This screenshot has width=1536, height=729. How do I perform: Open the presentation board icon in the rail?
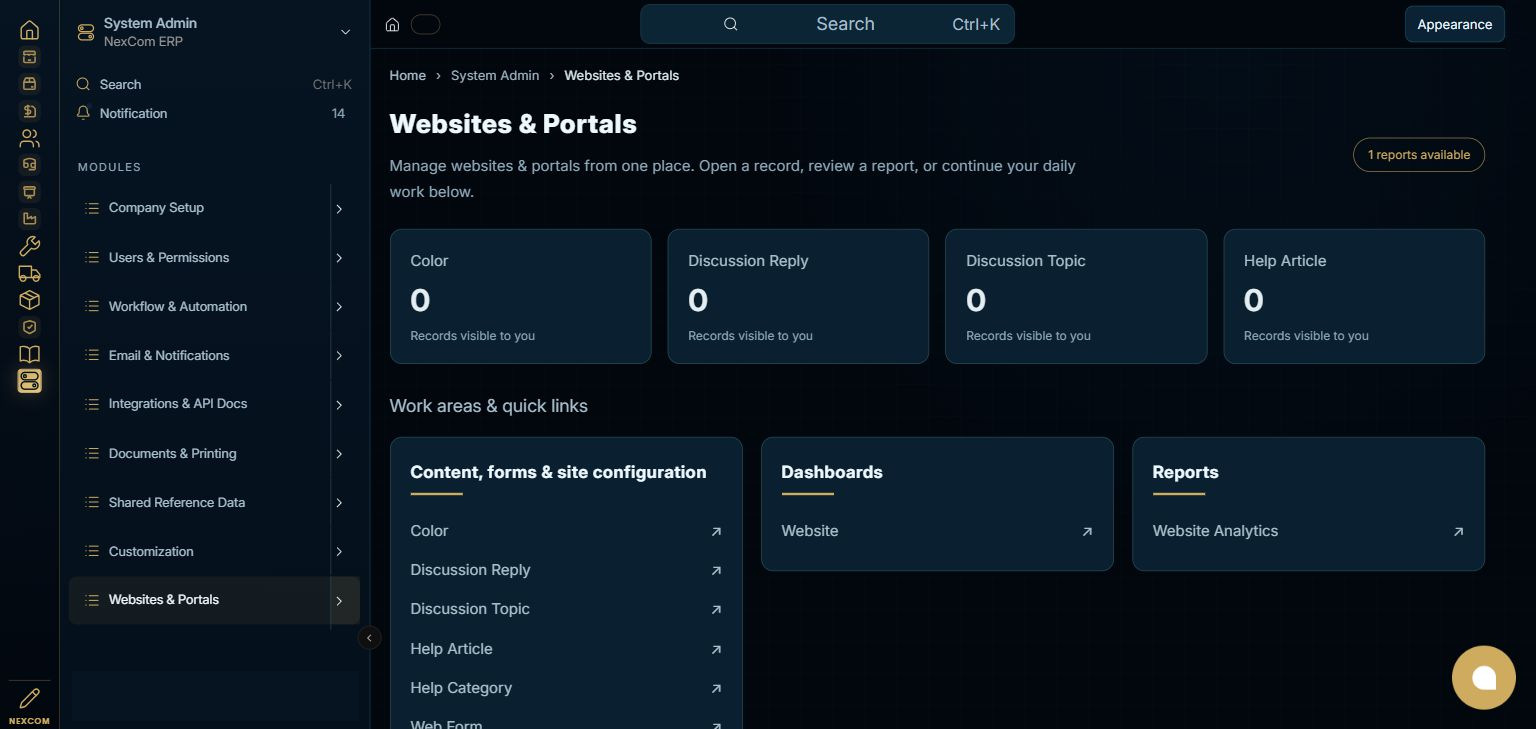point(29,192)
